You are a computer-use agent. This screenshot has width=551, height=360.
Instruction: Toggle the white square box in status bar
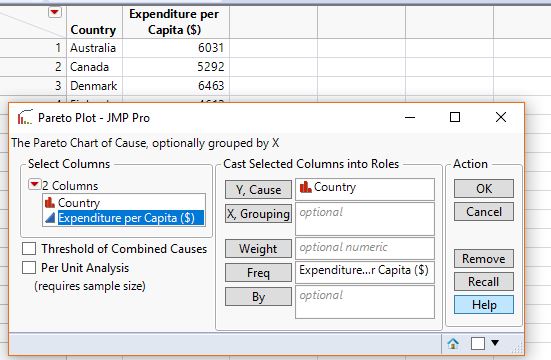pyautogui.click(x=478, y=343)
